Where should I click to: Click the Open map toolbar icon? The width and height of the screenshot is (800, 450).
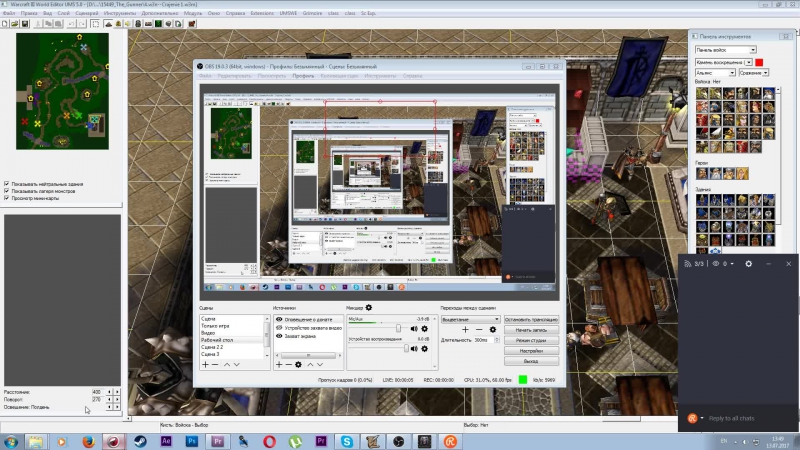pos(14,23)
